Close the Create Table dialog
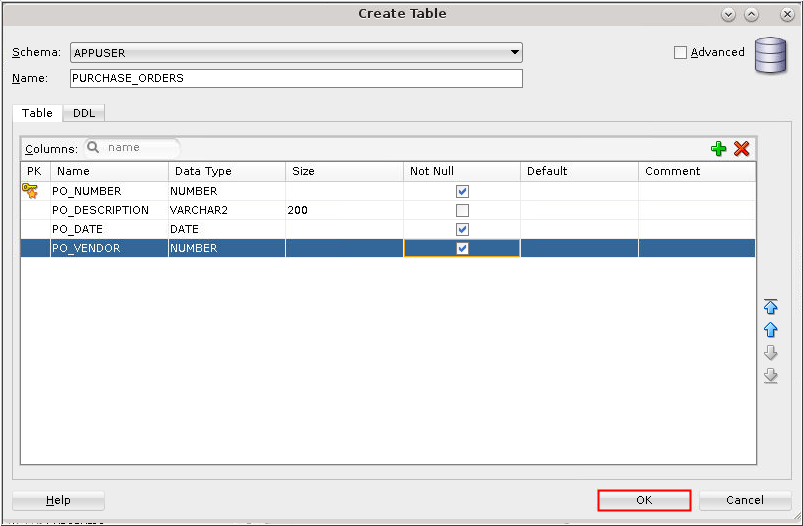The image size is (803, 526). tap(787, 15)
